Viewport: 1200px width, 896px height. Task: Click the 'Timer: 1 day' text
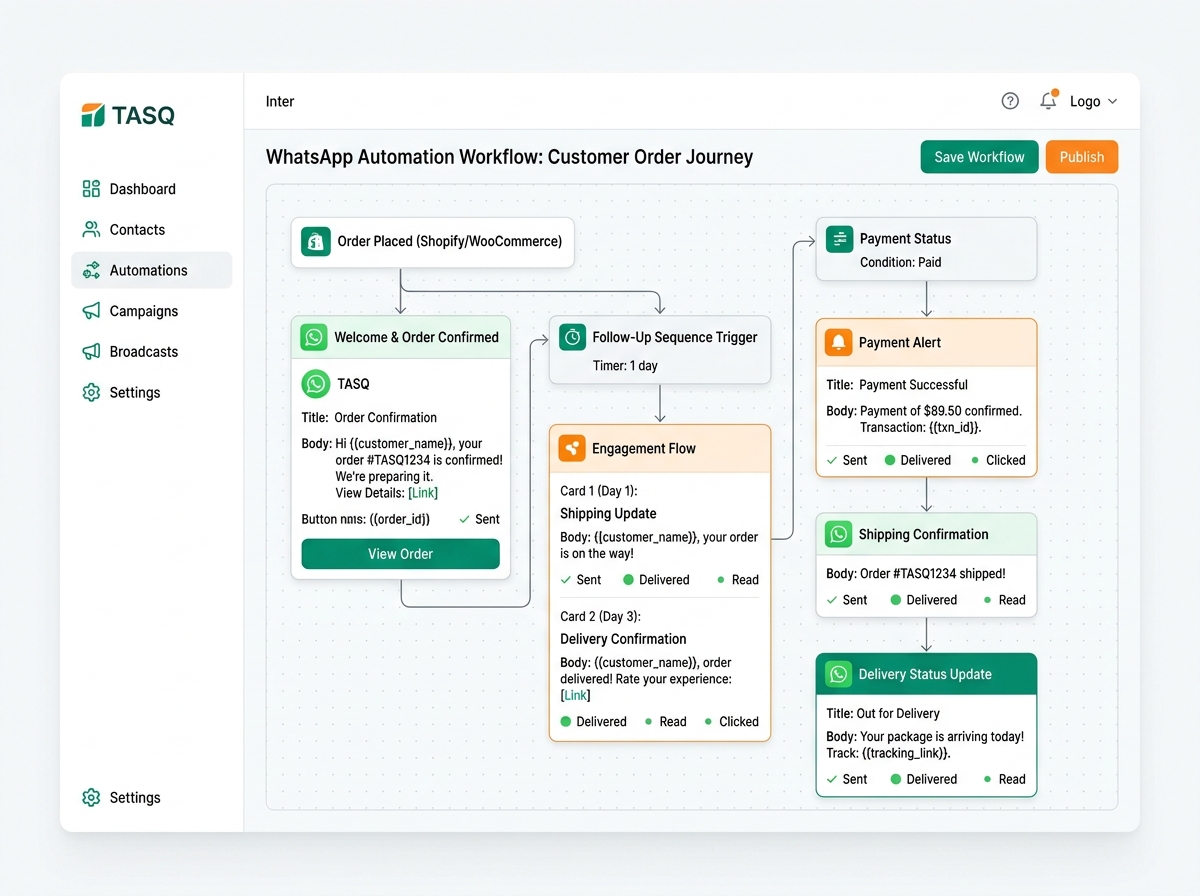point(625,366)
